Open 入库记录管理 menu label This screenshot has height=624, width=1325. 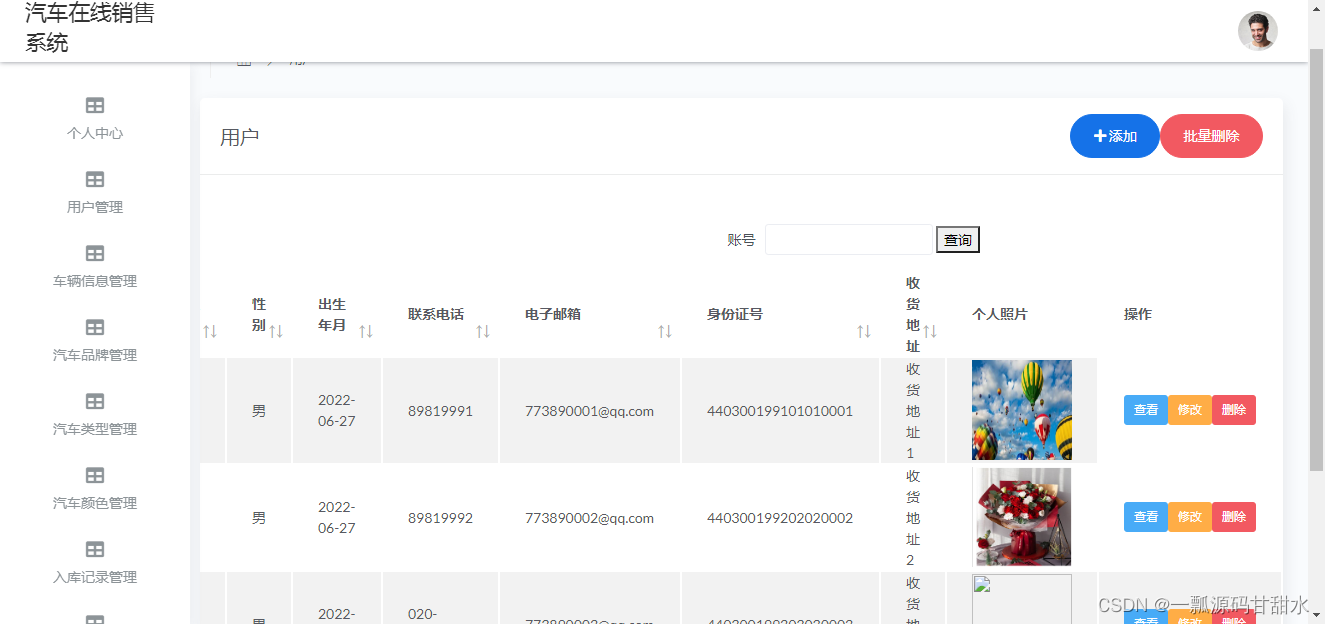(x=95, y=577)
